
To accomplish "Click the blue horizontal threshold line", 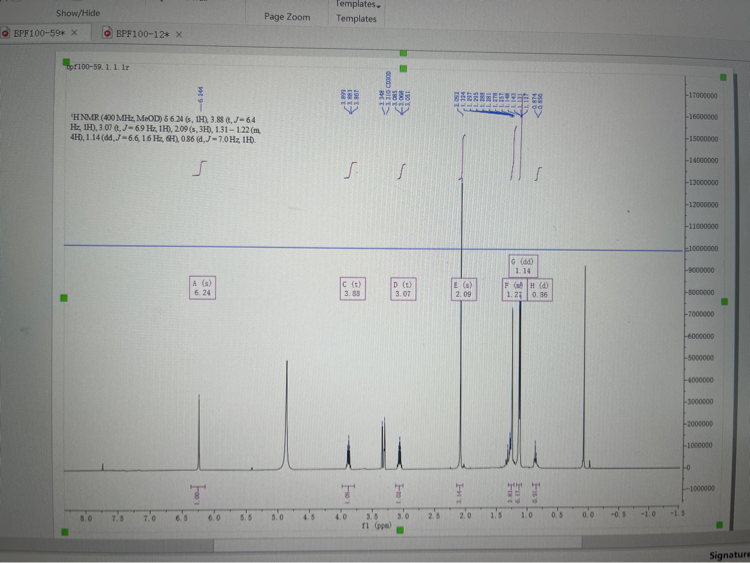I will 300,246.
